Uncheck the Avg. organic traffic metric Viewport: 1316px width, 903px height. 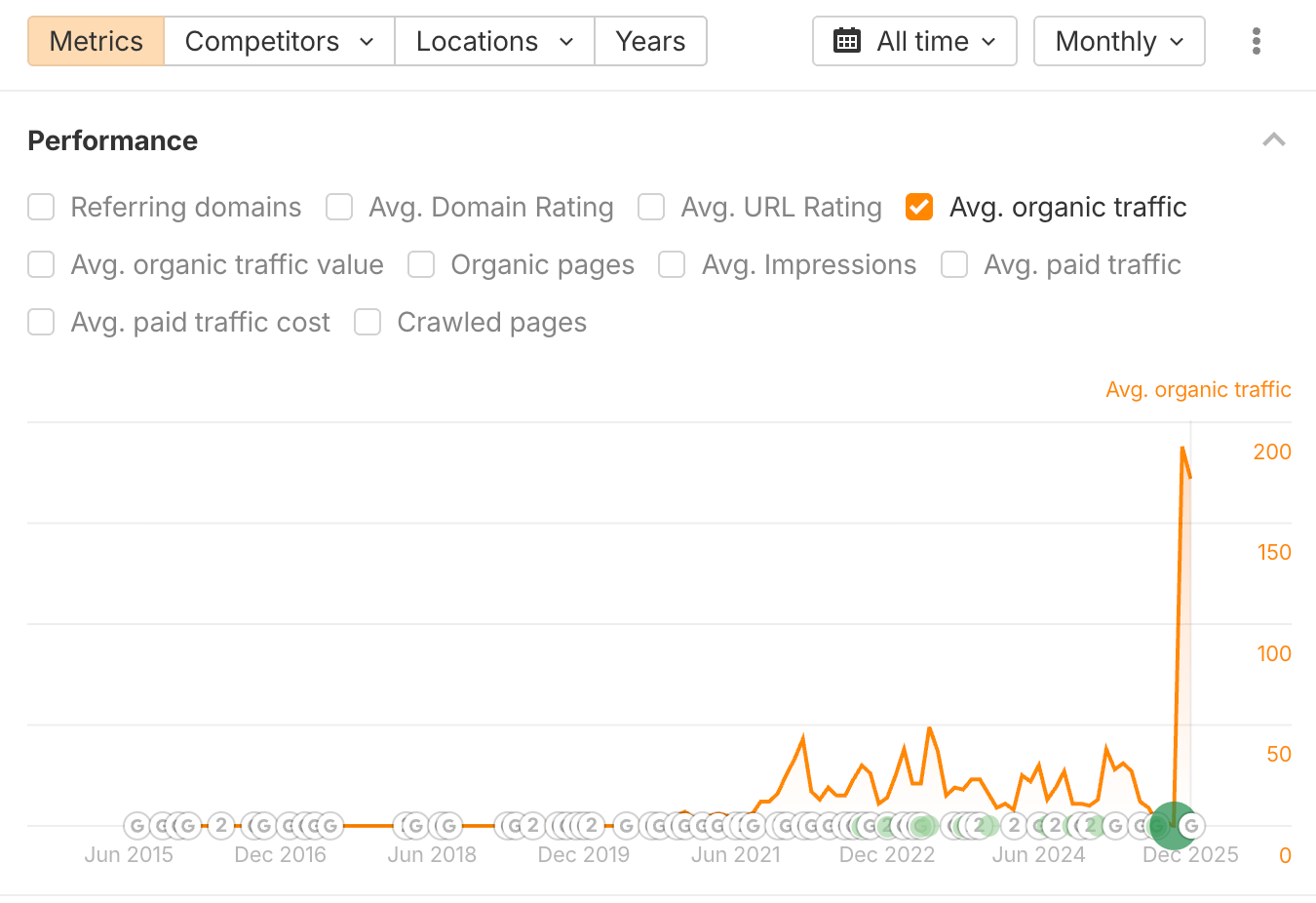click(918, 207)
